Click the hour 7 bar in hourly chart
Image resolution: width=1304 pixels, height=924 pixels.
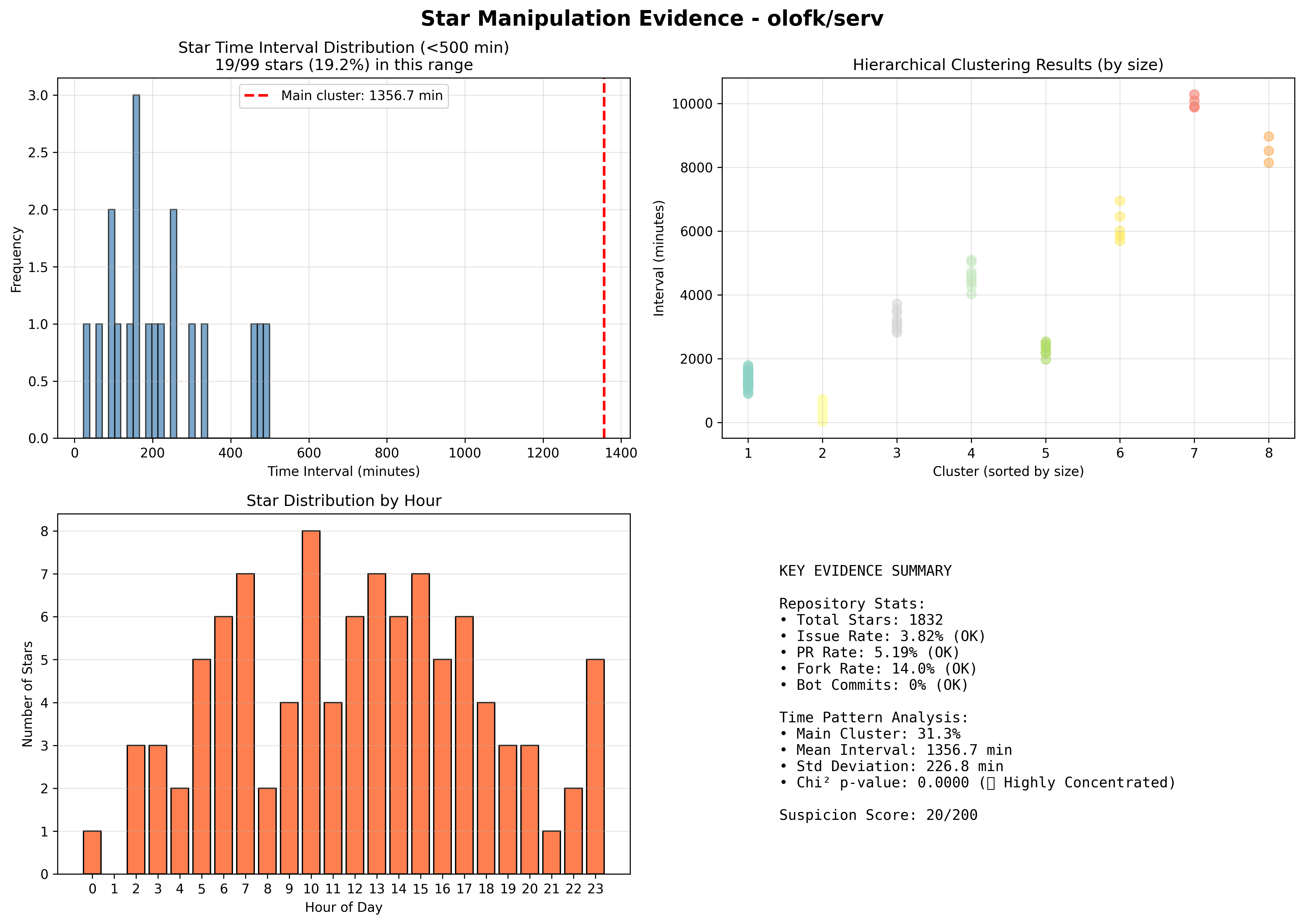click(245, 724)
